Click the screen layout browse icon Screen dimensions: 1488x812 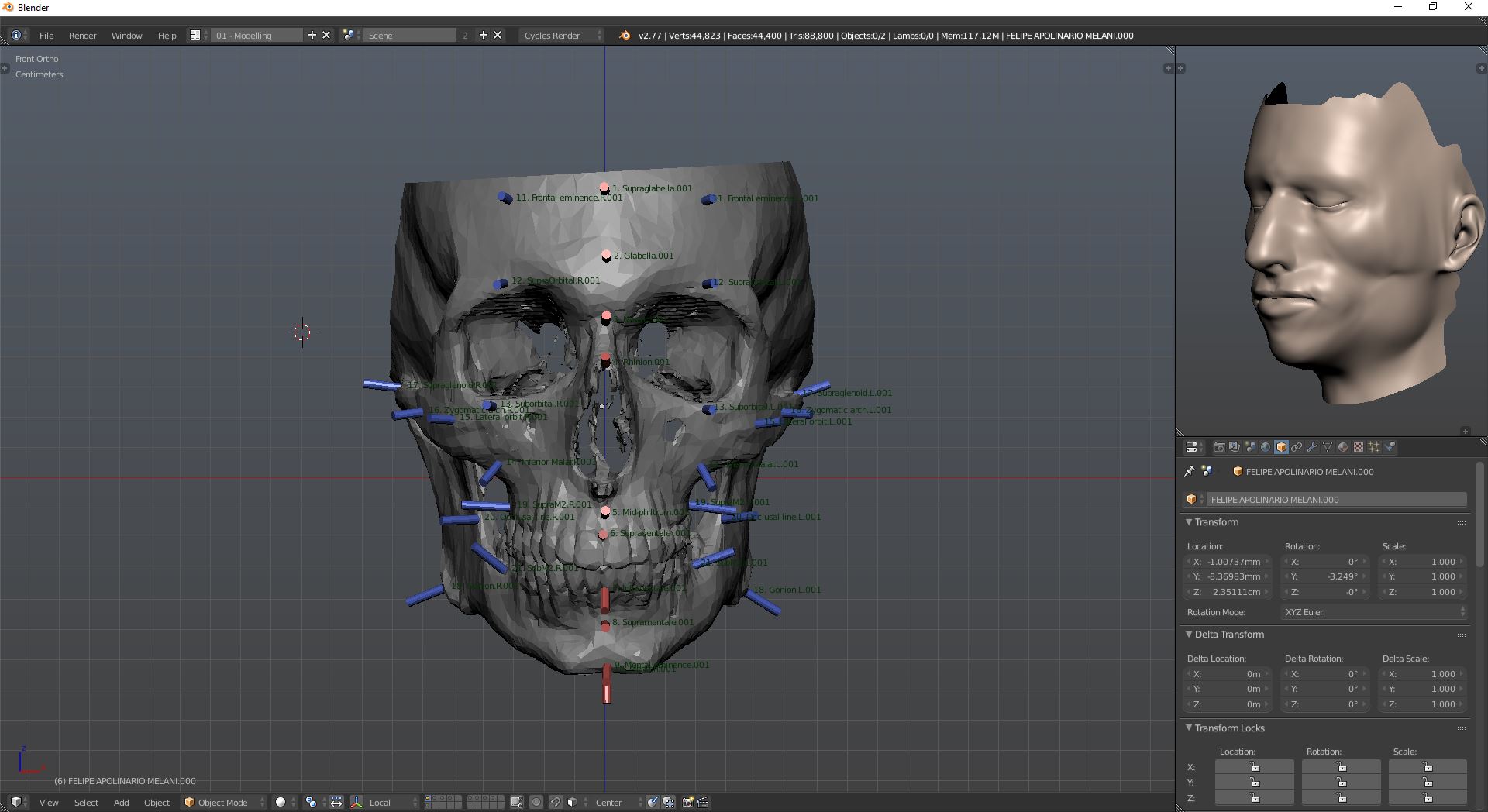[x=195, y=36]
